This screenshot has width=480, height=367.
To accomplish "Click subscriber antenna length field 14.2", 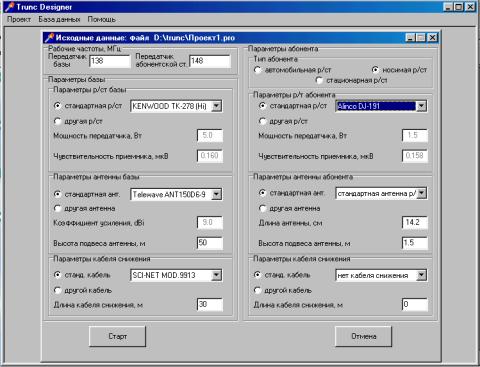I will tap(415, 222).
